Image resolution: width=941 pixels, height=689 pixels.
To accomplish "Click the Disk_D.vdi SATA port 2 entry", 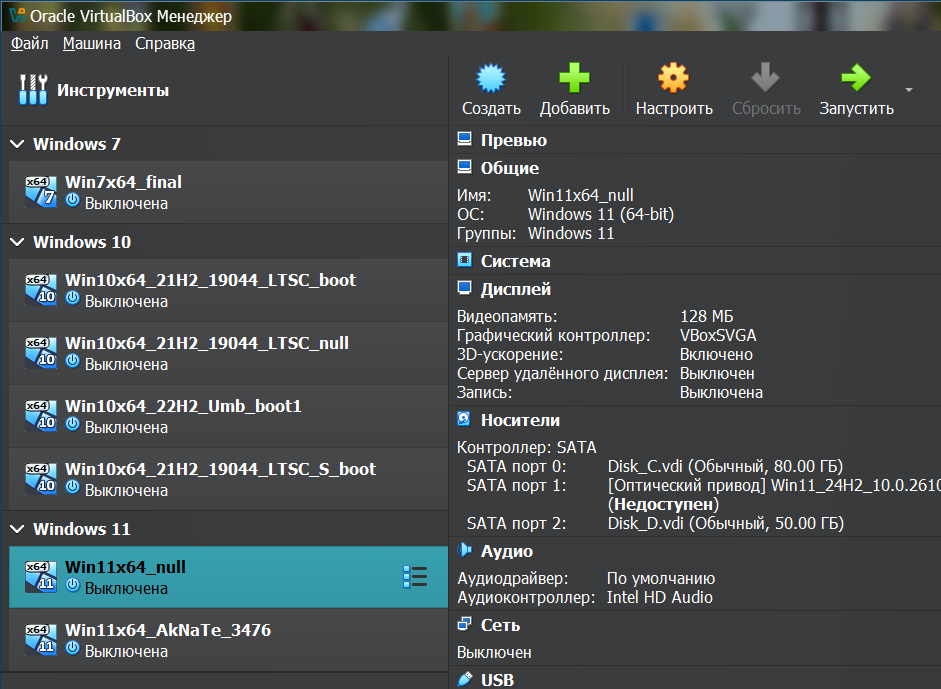I will point(726,523).
